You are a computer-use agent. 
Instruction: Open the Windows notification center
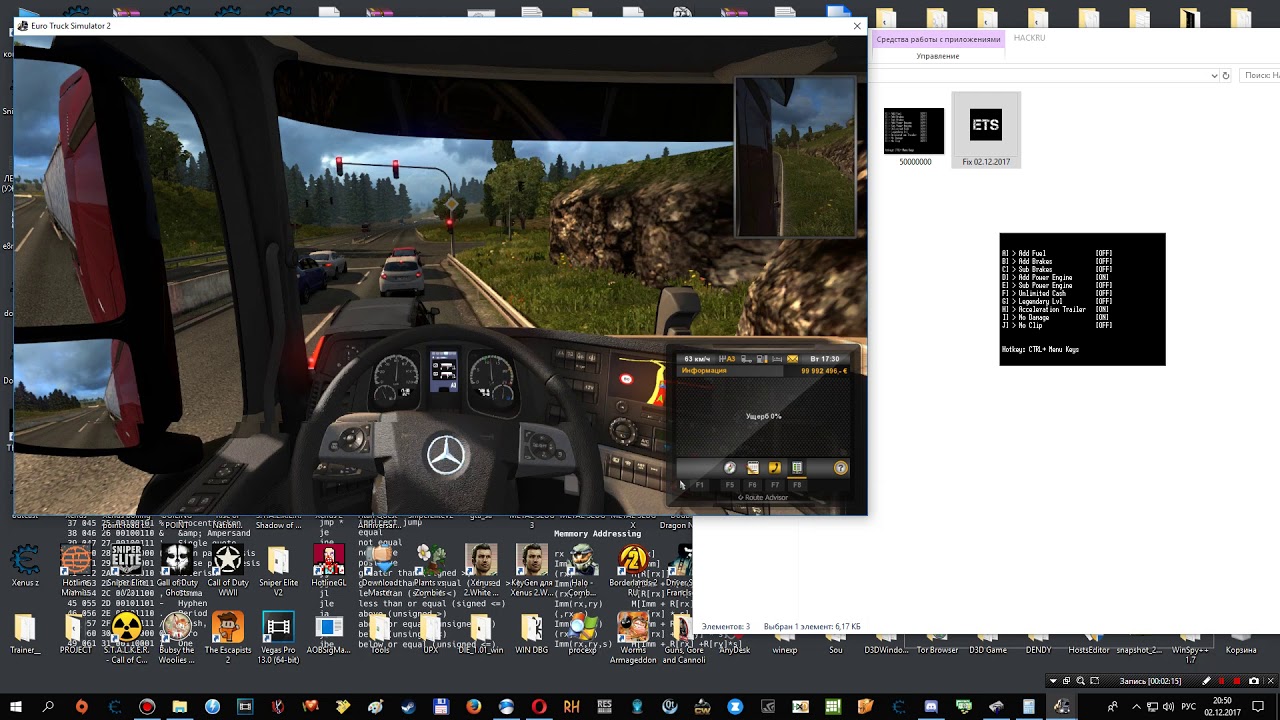[x=1258, y=707]
